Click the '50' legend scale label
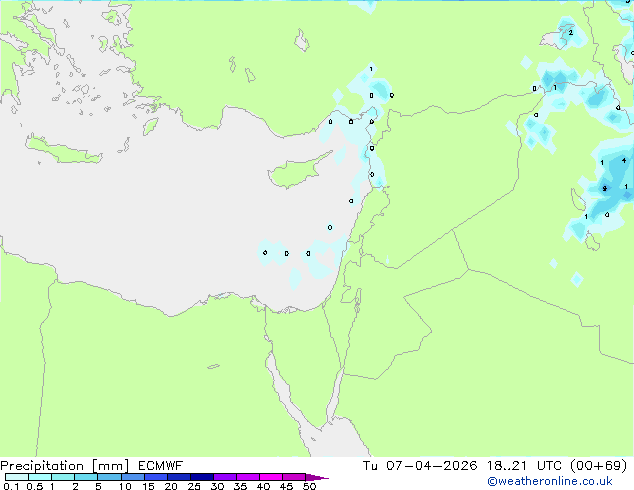 coord(310,486)
